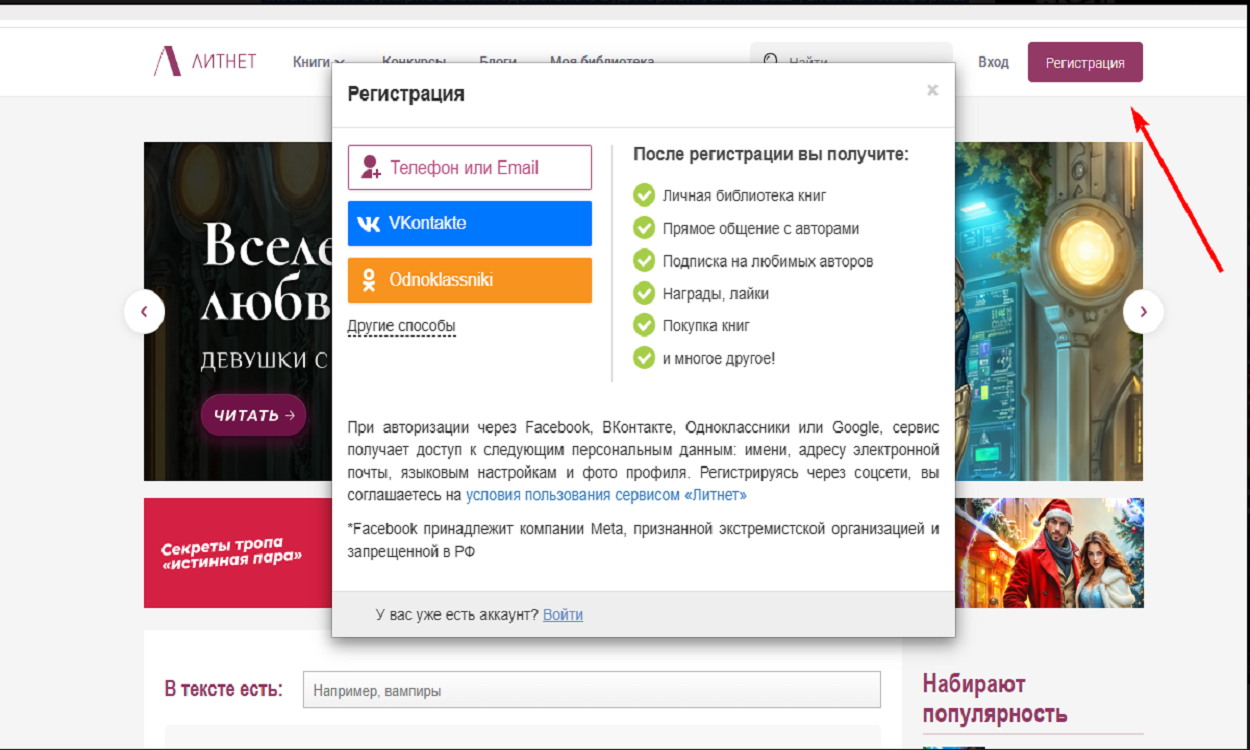Click the 'Набирают популярность' heading
Viewport: 1250px width, 750px height.
click(x=995, y=699)
